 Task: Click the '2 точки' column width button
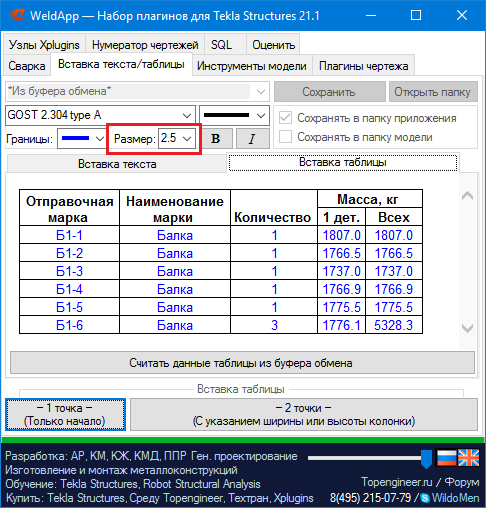[x=304, y=414]
